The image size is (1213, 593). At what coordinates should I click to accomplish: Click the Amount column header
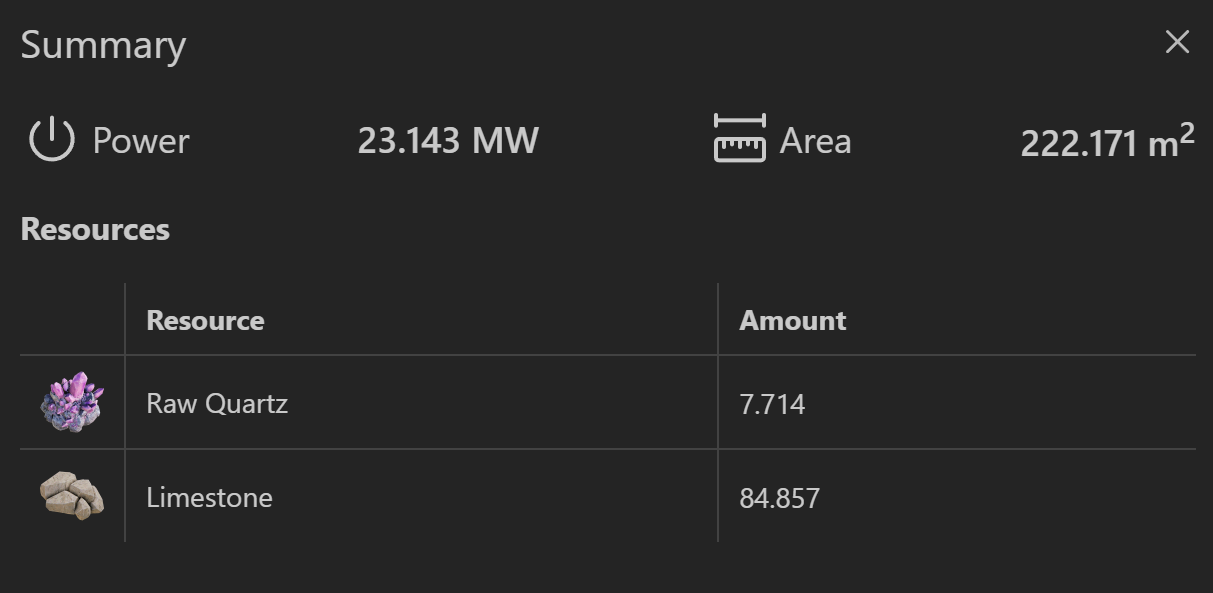pos(792,320)
